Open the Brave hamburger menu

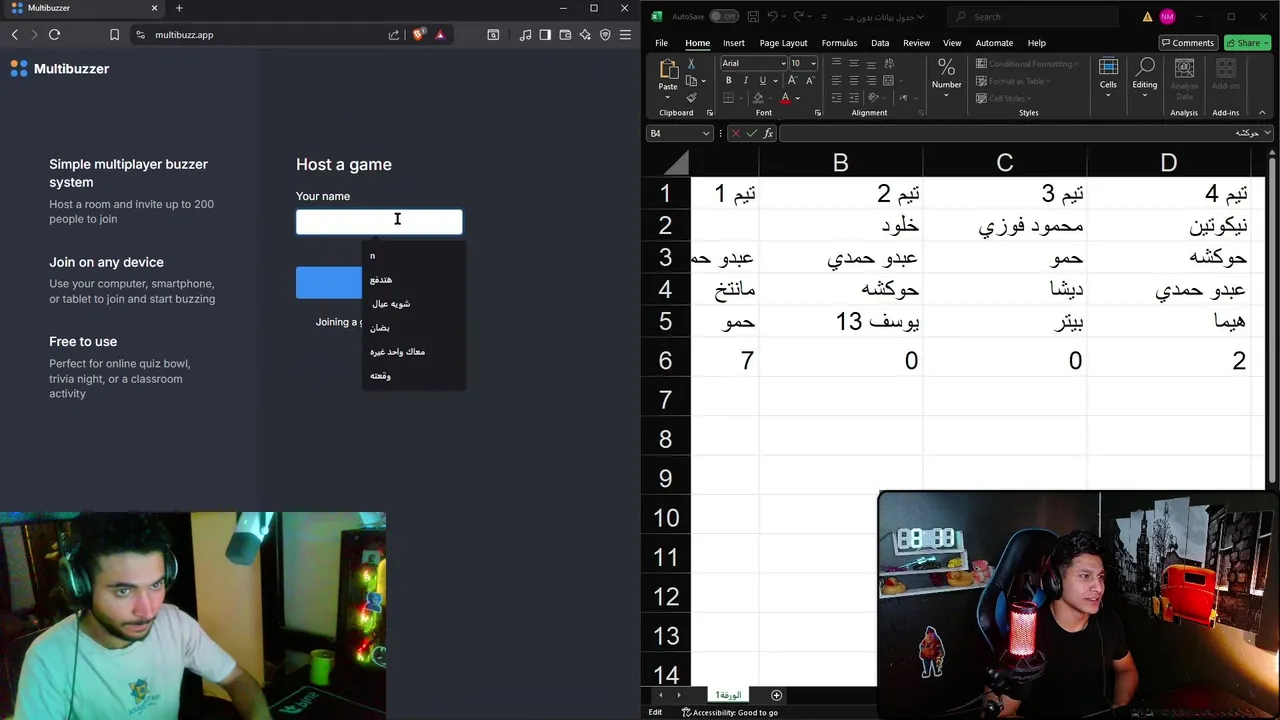pyautogui.click(x=625, y=35)
